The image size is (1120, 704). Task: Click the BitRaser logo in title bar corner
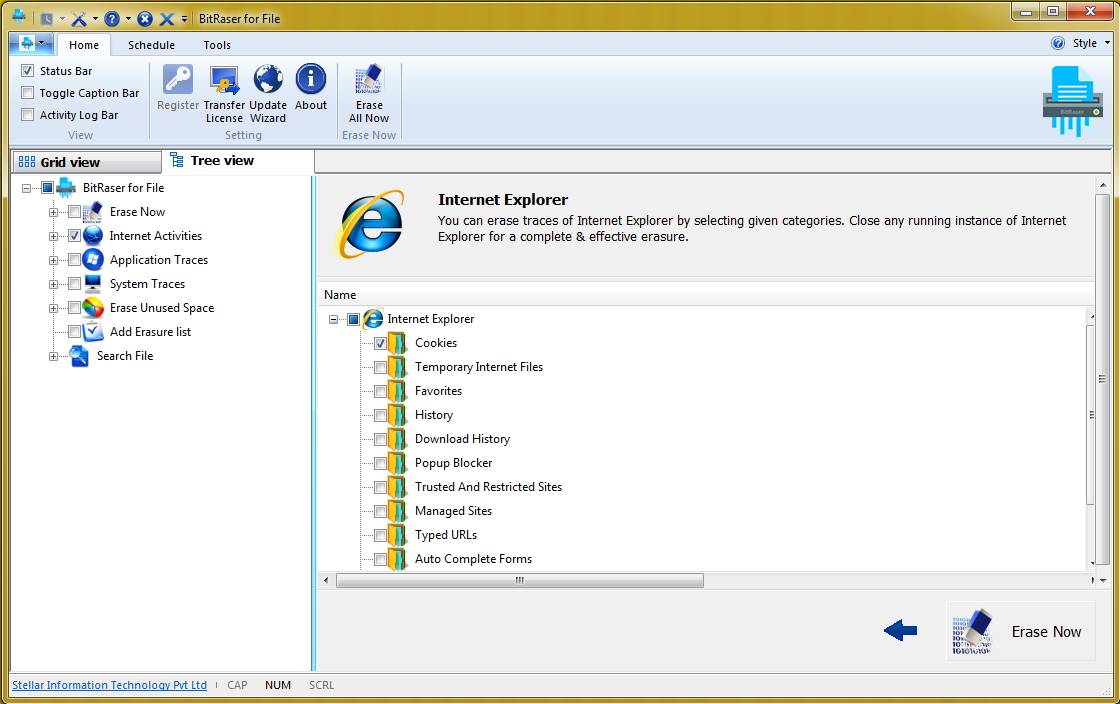pos(19,16)
